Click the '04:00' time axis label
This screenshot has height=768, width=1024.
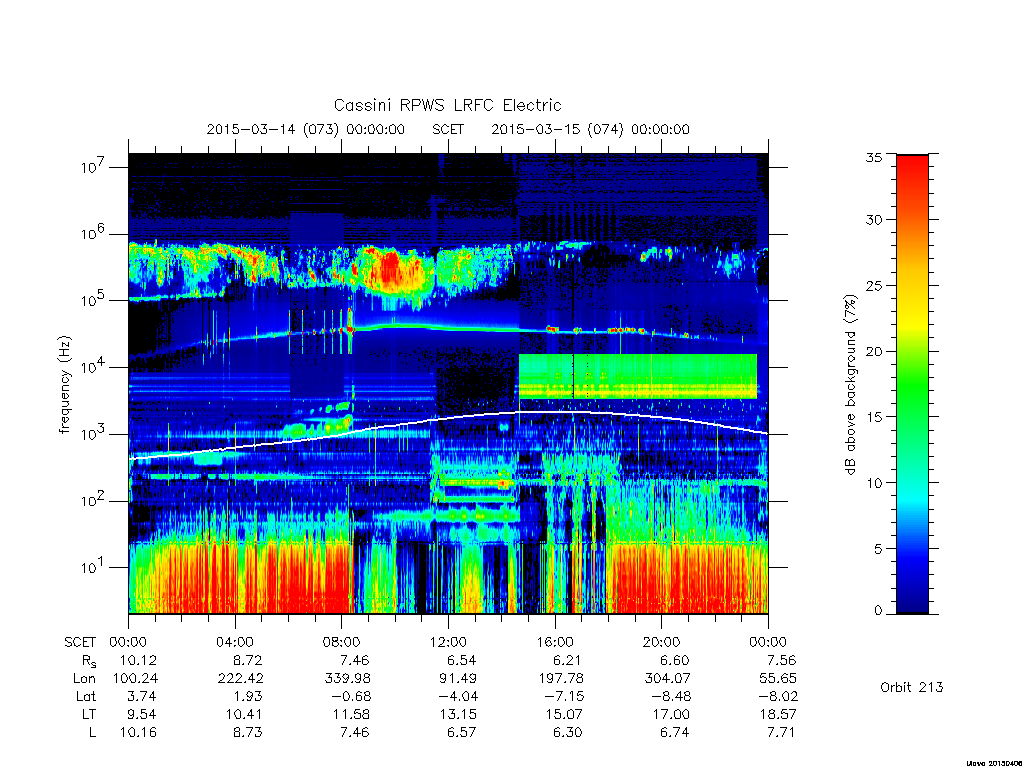coord(235,642)
